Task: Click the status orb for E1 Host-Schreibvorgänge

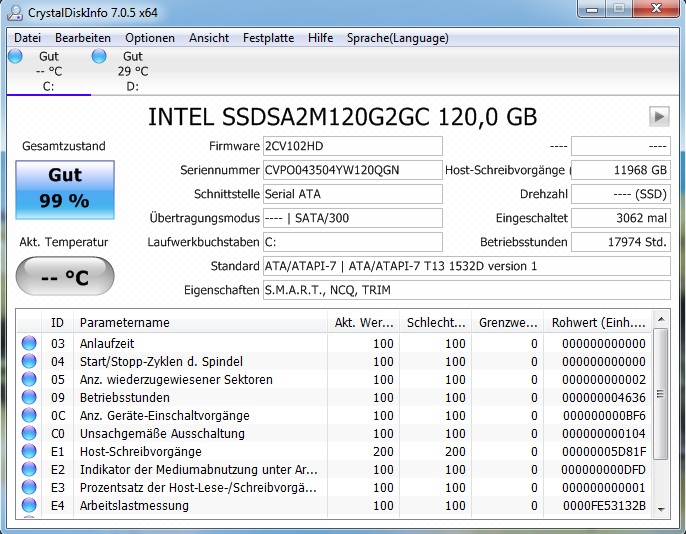Action: (29, 451)
